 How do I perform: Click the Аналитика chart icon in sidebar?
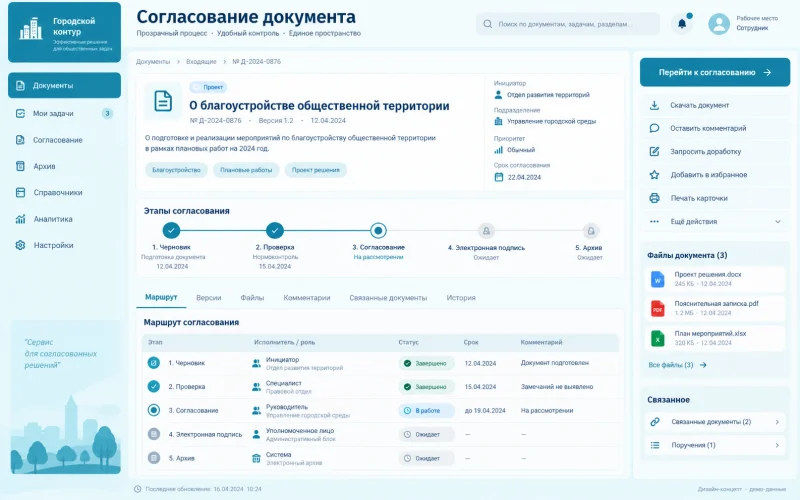[20, 219]
